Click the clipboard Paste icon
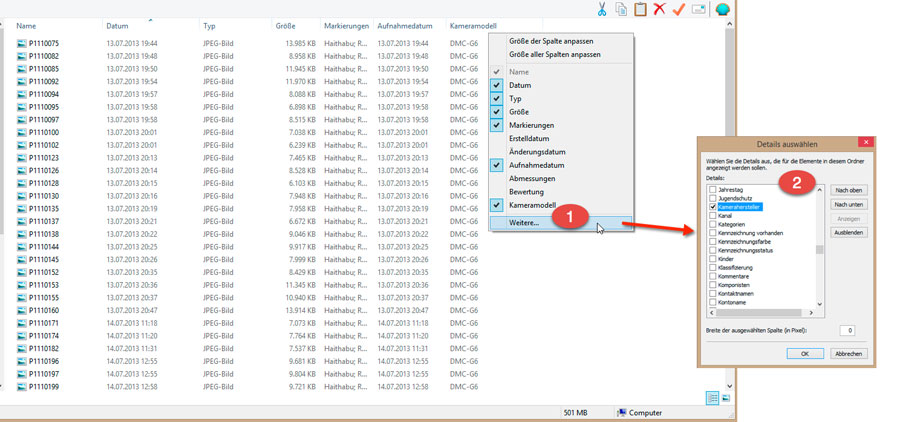Image resolution: width=900 pixels, height=422 pixels. pyautogui.click(x=640, y=9)
